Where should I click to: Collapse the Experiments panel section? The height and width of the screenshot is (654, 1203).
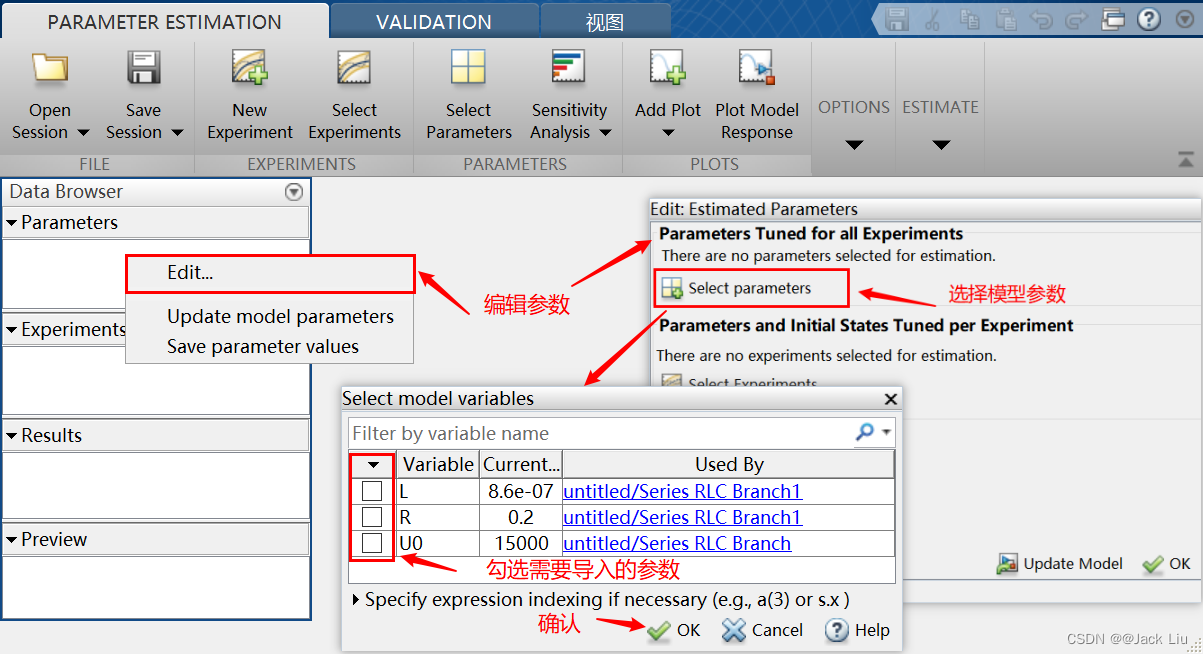pos(12,330)
